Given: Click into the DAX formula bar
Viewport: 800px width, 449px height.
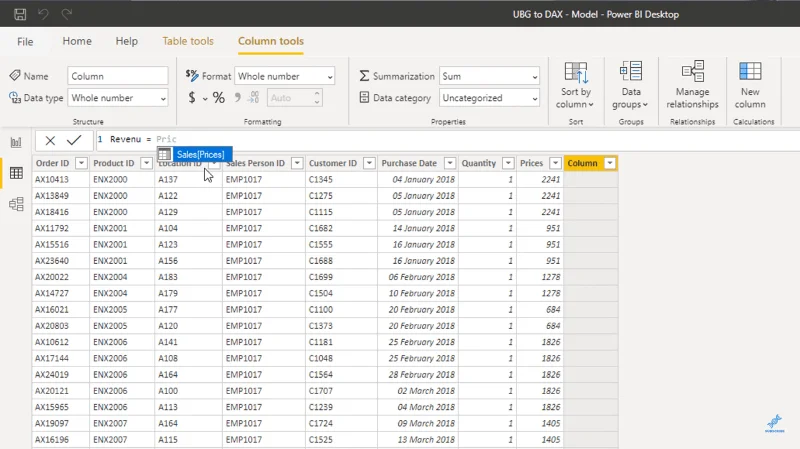Looking at the screenshot, I should (449, 139).
